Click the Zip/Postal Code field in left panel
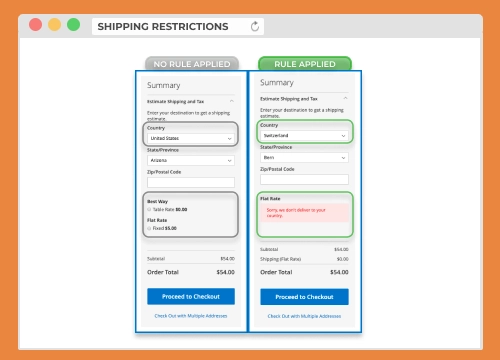 (191, 182)
